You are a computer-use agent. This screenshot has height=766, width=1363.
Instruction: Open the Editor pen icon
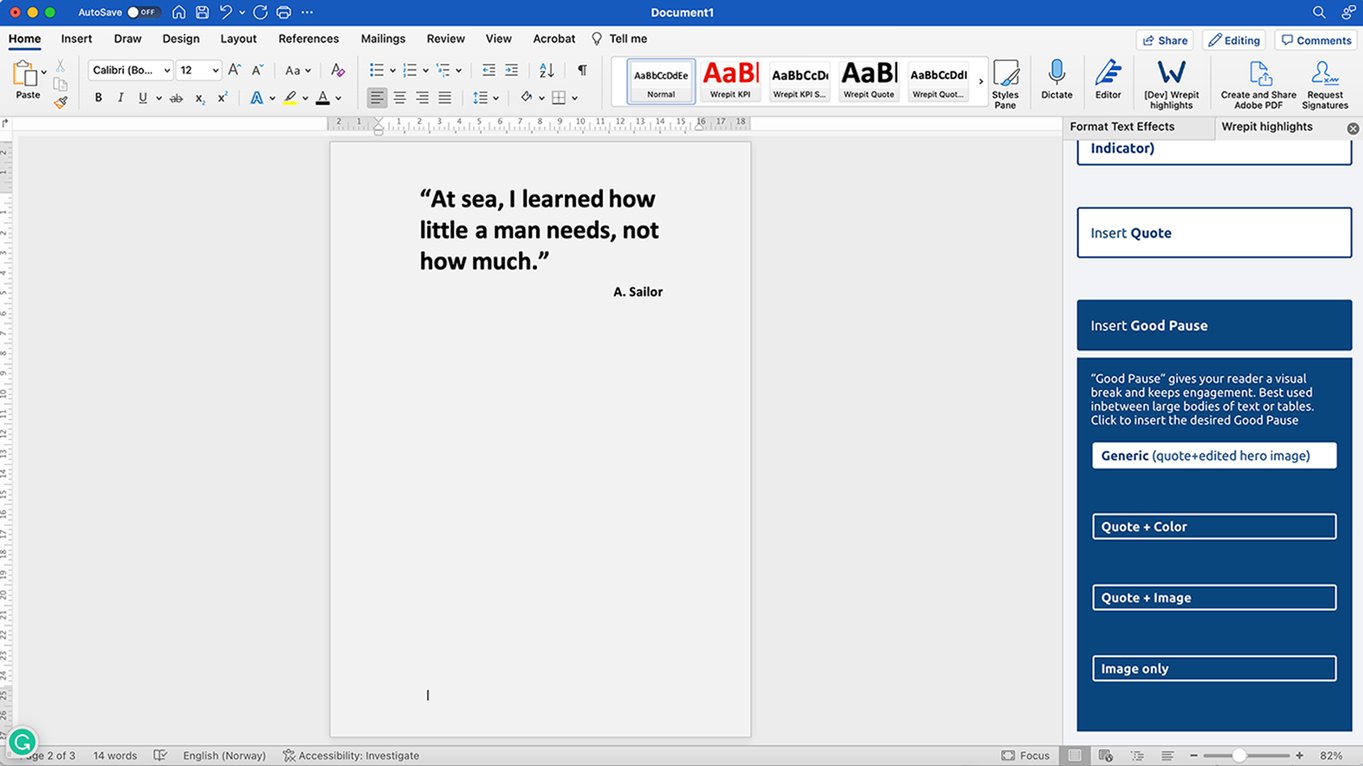(1108, 81)
